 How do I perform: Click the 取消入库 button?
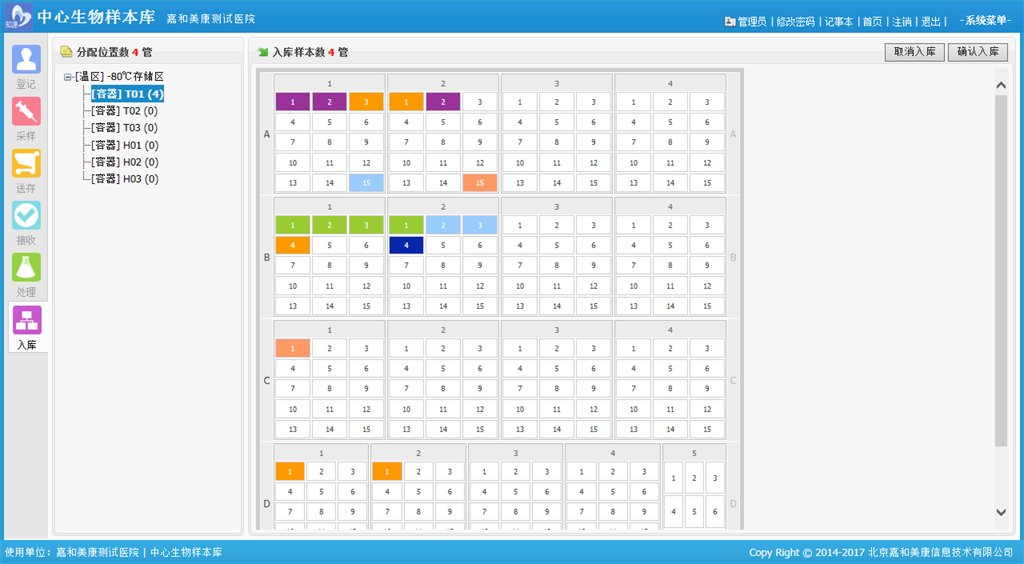[x=914, y=52]
